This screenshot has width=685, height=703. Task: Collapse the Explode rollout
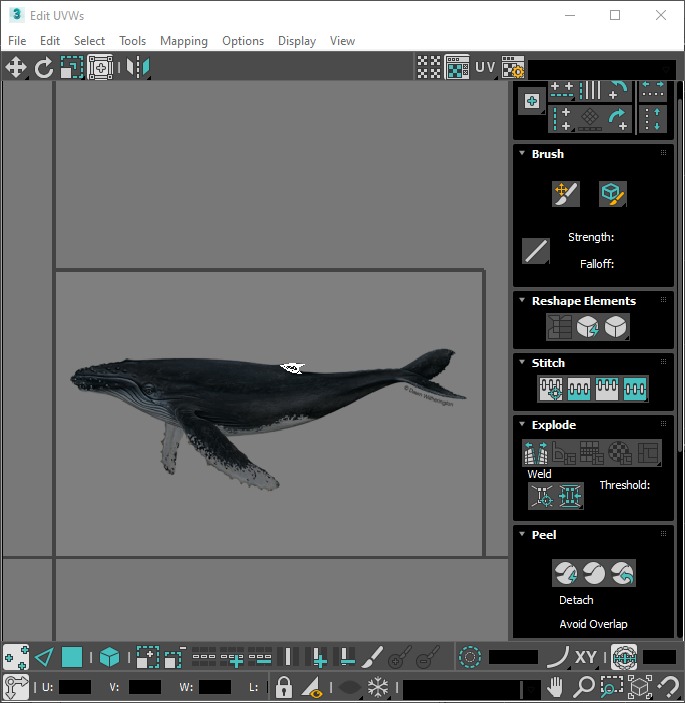point(522,424)
